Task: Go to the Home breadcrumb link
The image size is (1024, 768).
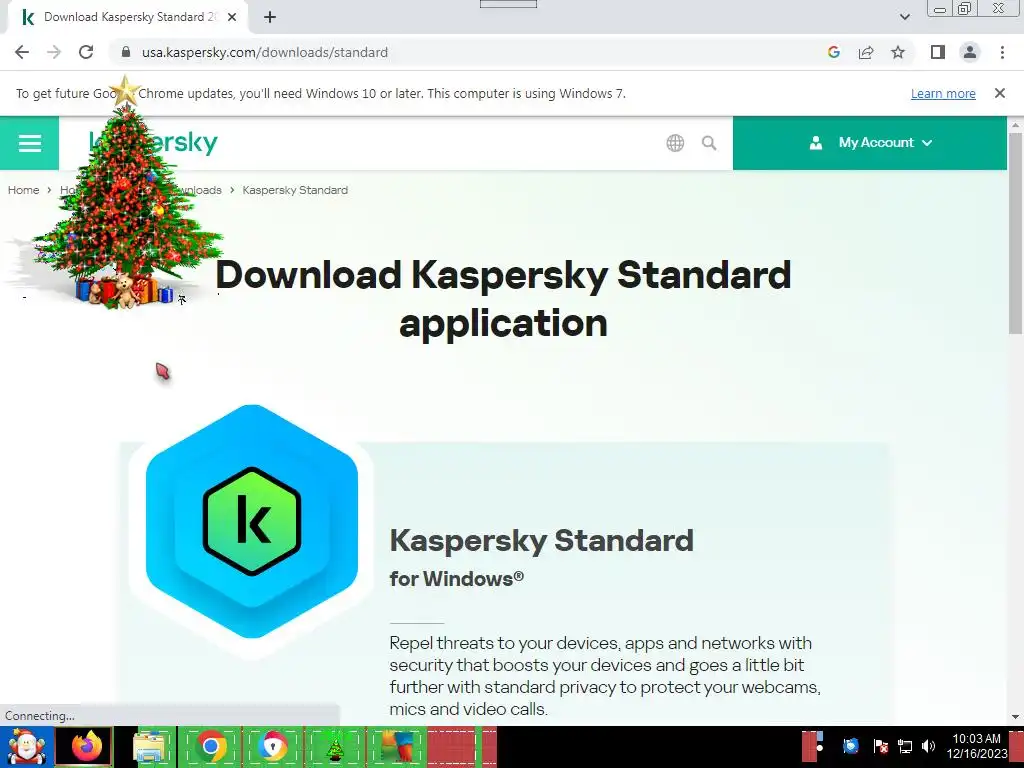Action: 24,190
